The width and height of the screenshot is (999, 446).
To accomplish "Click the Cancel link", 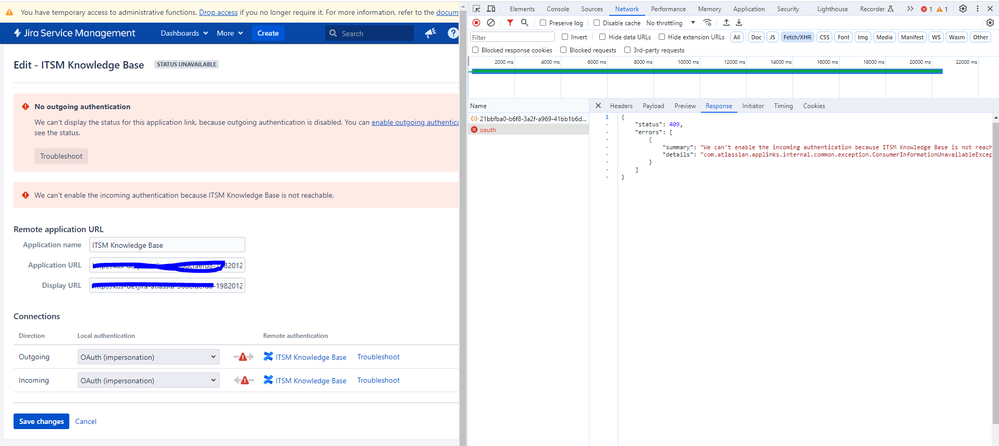I will click(85, 421).
